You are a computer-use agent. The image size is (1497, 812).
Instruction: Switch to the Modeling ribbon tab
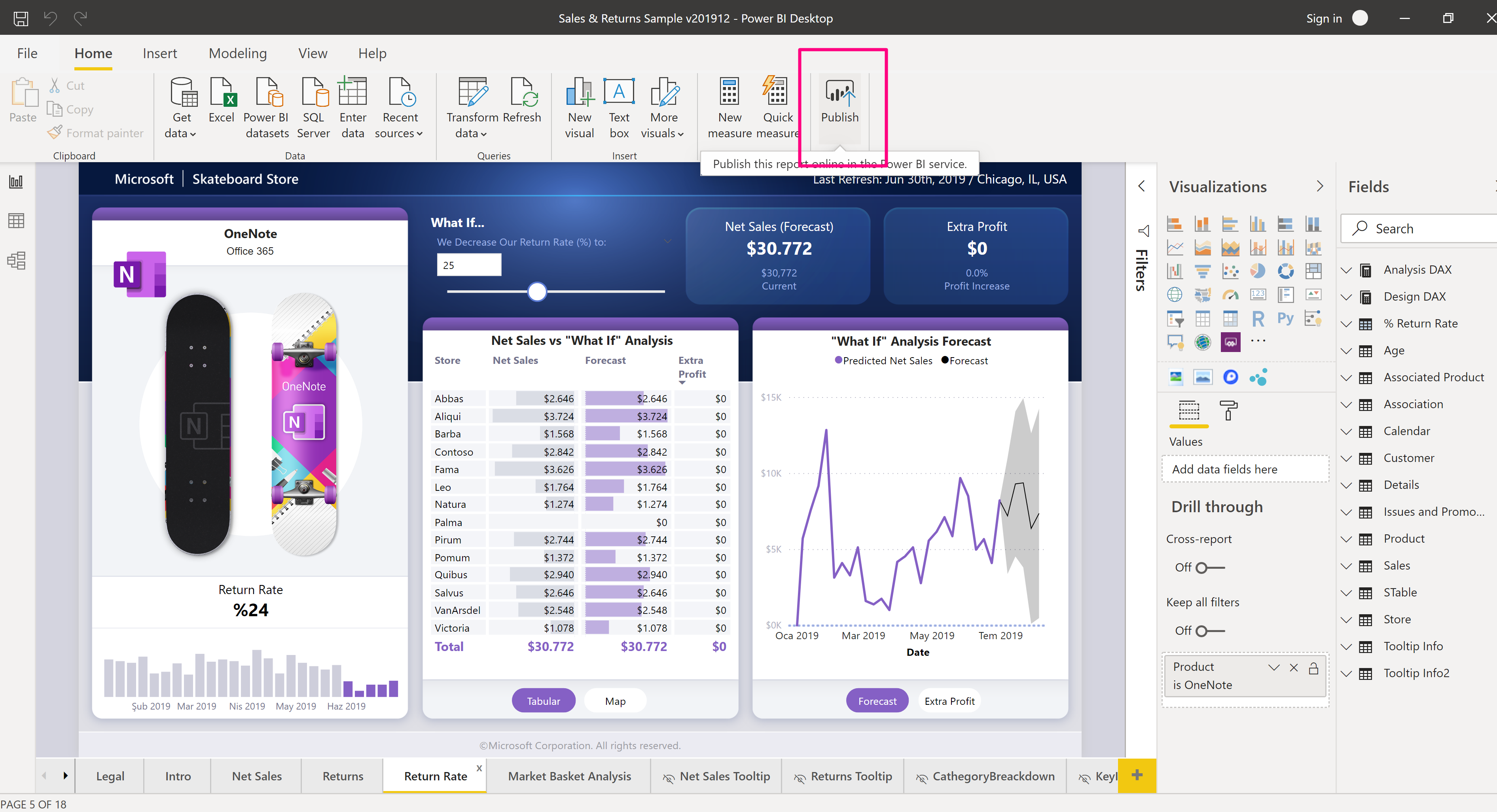click(x=238, y=53)
